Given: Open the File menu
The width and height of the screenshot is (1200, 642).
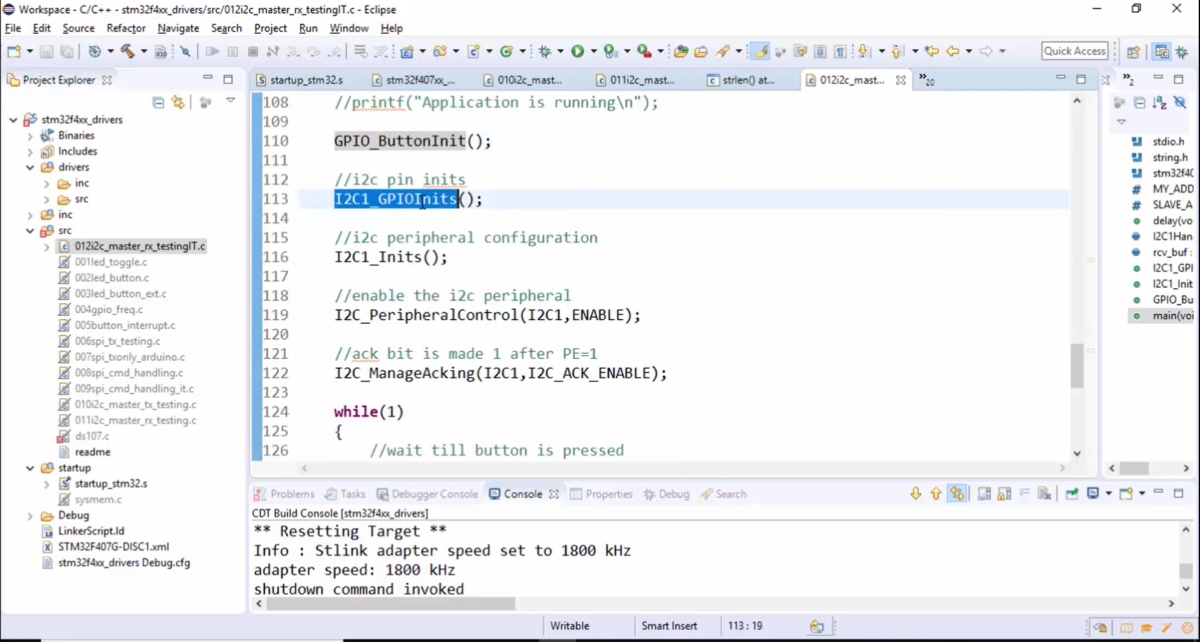Looking at the screenshot, I should click(13, 28).
